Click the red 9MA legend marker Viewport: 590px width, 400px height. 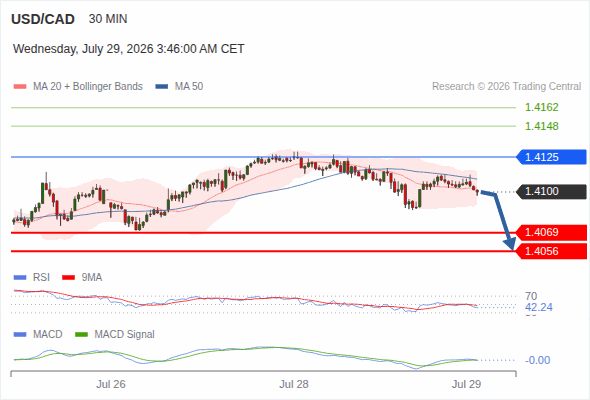[68, 278]
